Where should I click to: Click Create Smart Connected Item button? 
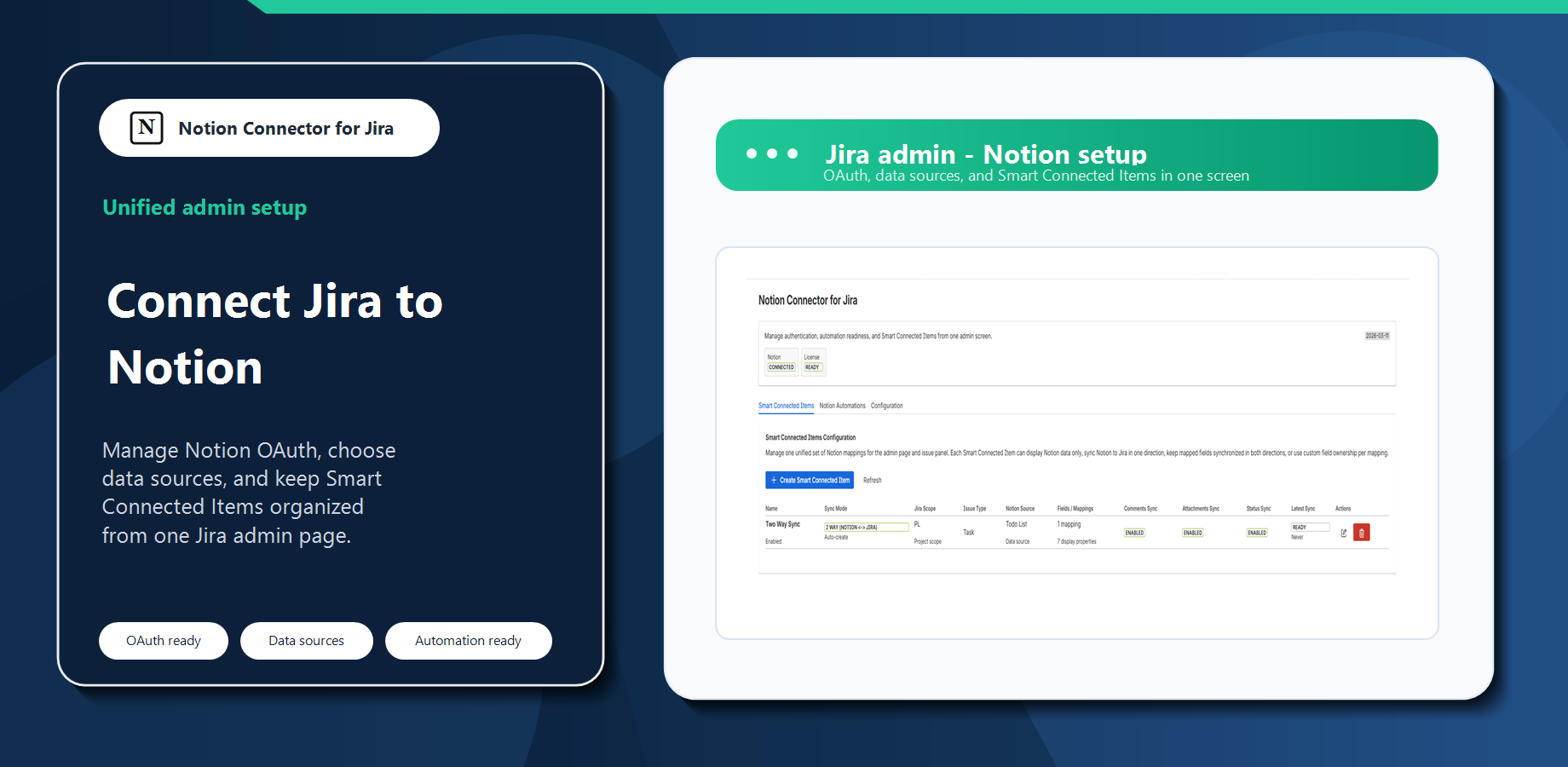coord(810,480)
